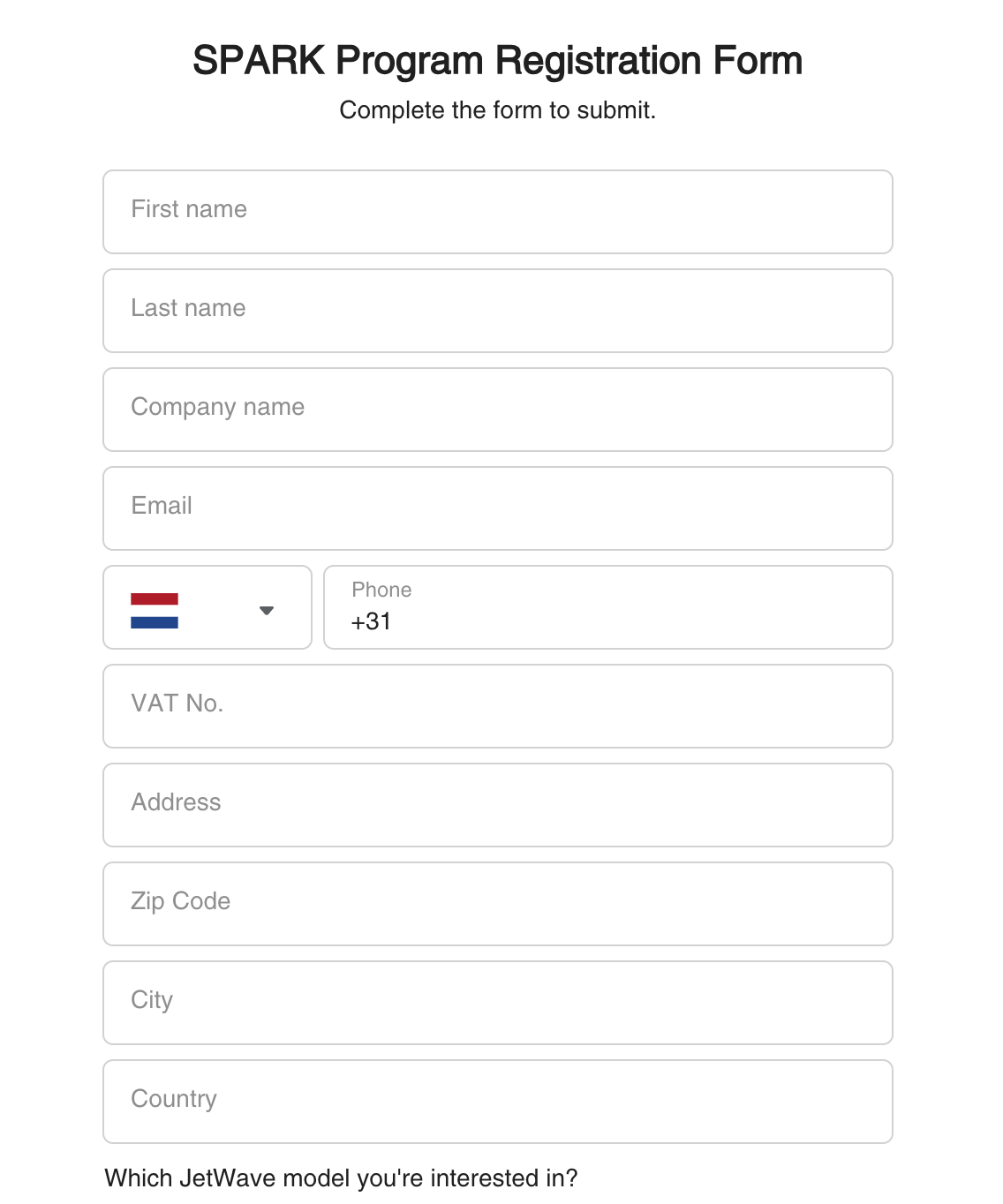Click the VAT No. field
The width and height of the screenshot is (1003, 1204).
click(x=498, y=706)
